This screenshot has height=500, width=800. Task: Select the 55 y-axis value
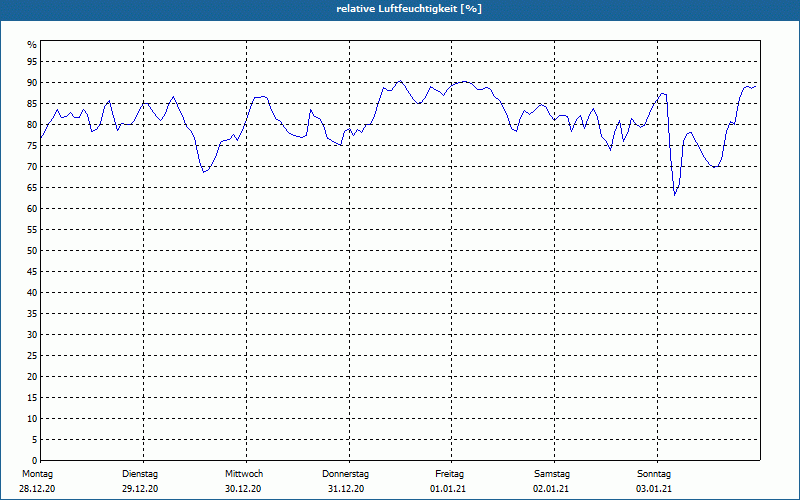(x=32, y=230)
